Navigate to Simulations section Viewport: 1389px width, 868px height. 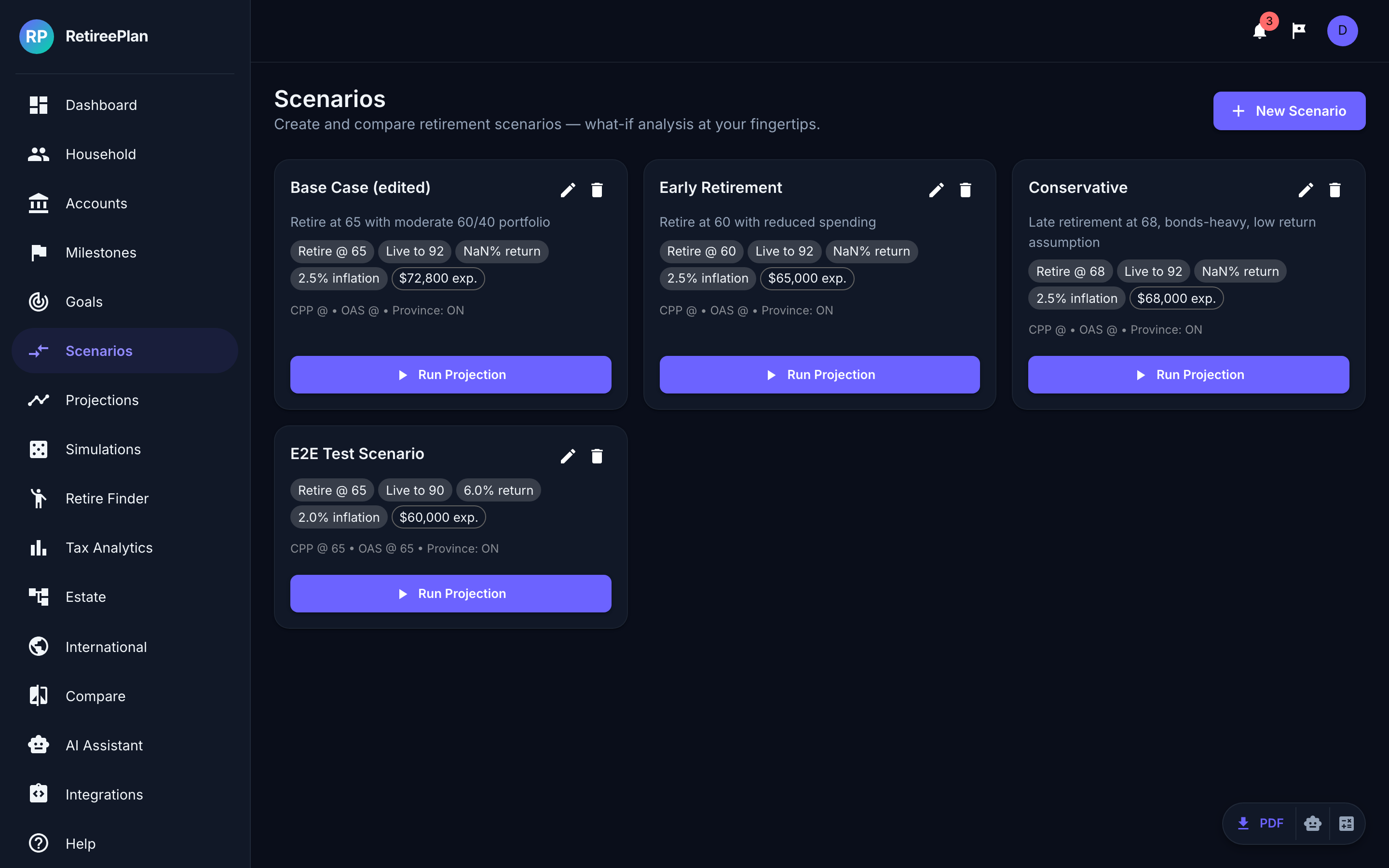[x=103, y=449]
